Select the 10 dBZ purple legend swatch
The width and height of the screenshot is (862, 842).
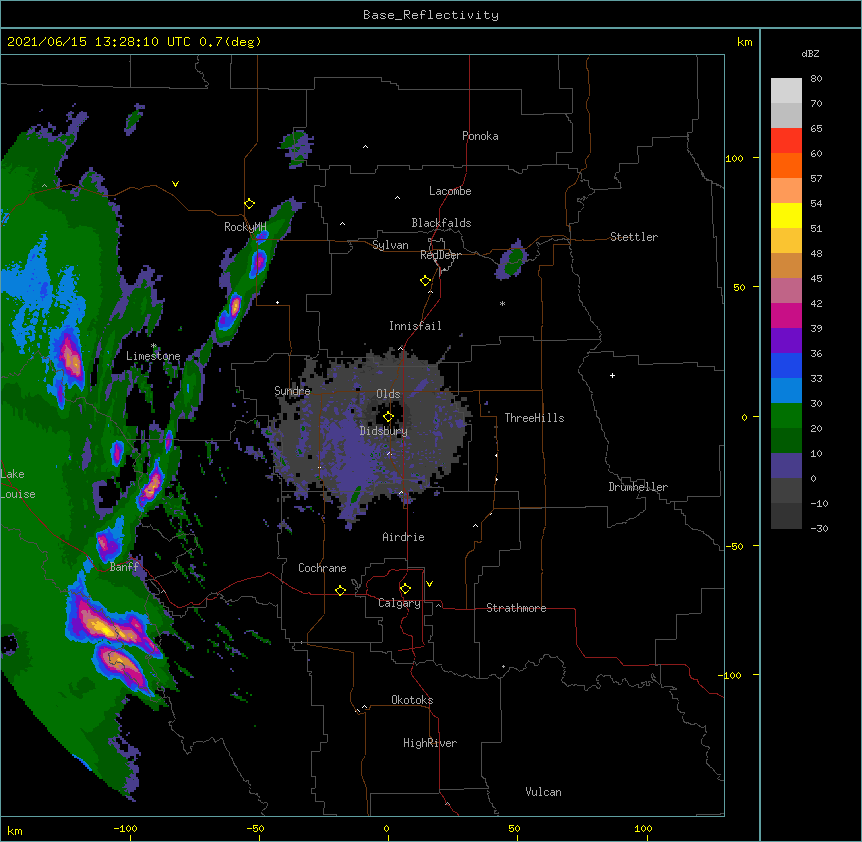click(x=786, y=466)
